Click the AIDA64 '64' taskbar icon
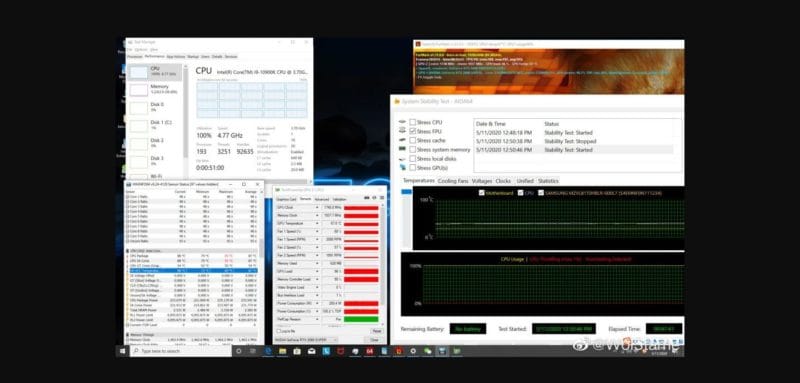800x383 pixels. (x=370, y=351)
